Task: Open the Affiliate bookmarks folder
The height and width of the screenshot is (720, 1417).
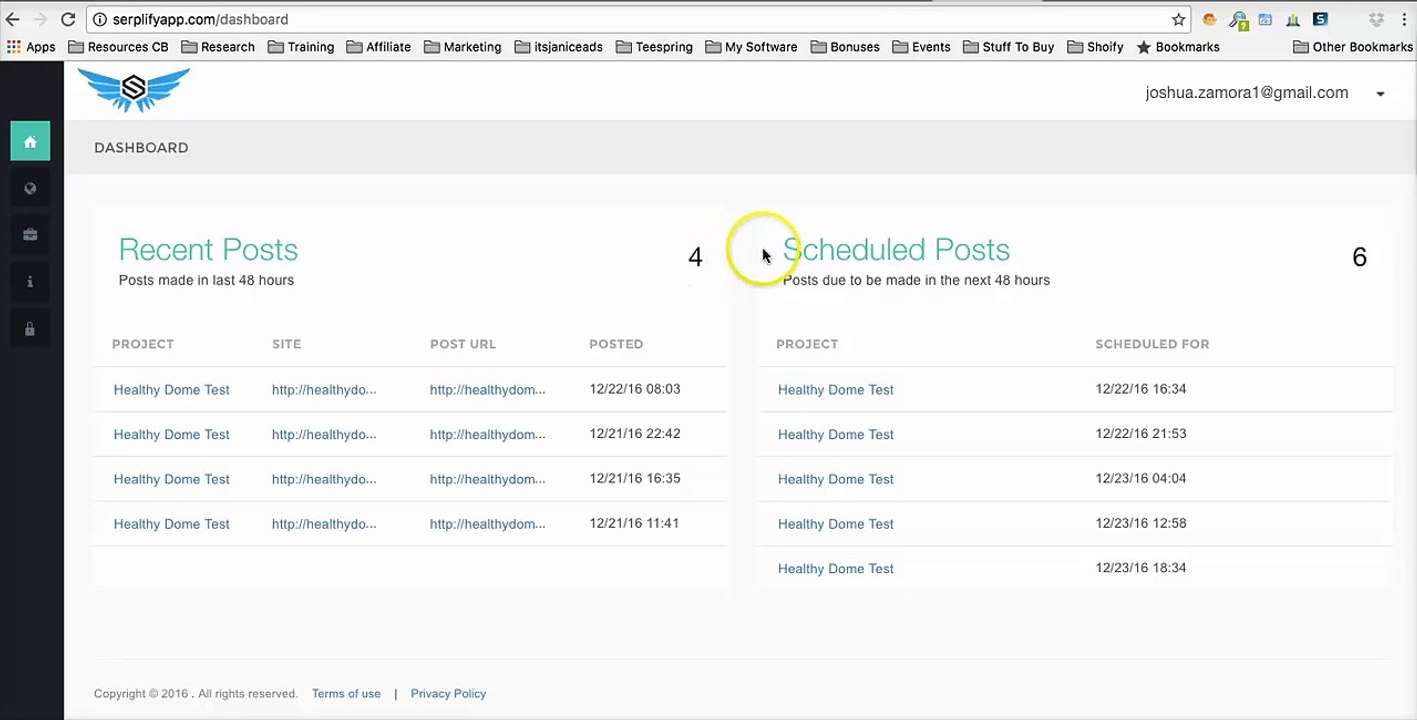Action: (378, 47)
